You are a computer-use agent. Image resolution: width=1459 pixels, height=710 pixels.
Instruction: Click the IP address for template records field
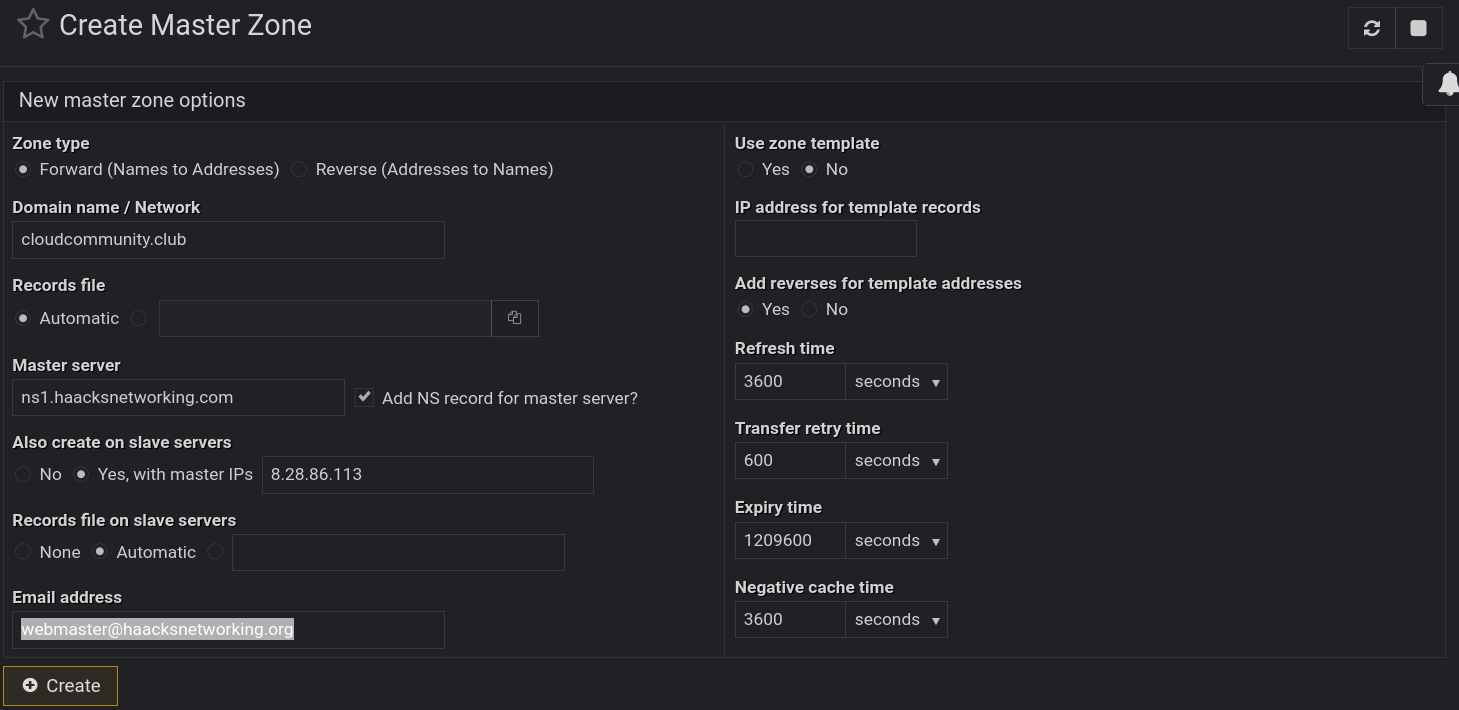(825, 239)
